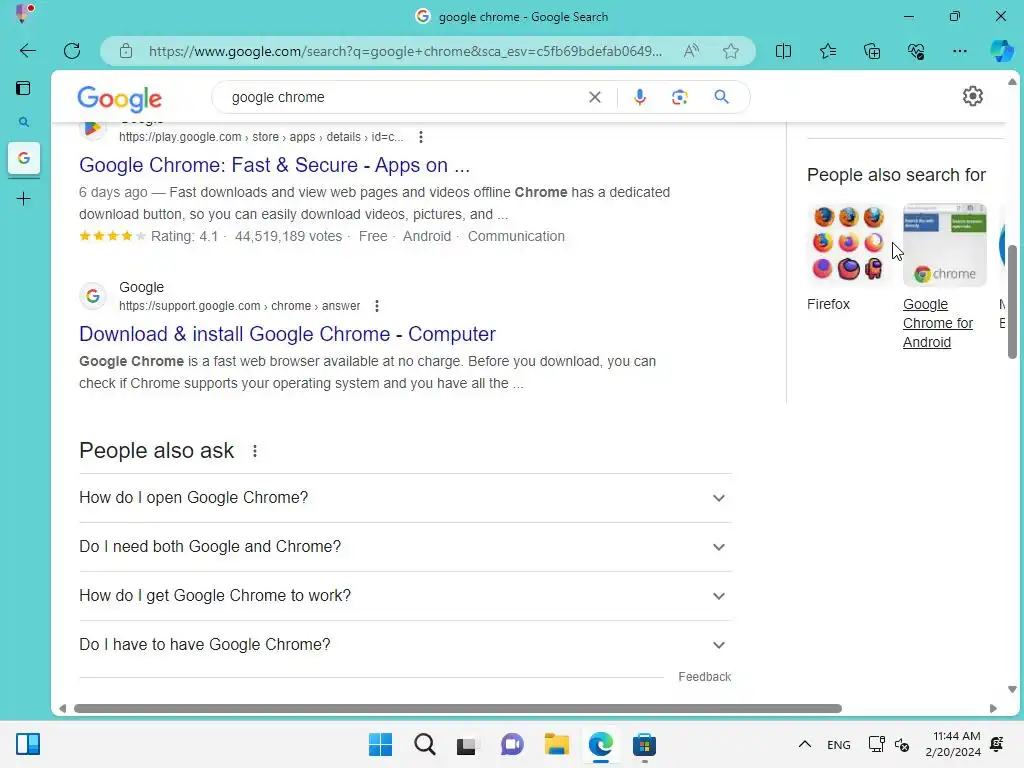Image resolution: width=1024 pixels, height=768 pixels.
Task: Switch to the Google tab in vertical tabs
Action: coord(24,158)
